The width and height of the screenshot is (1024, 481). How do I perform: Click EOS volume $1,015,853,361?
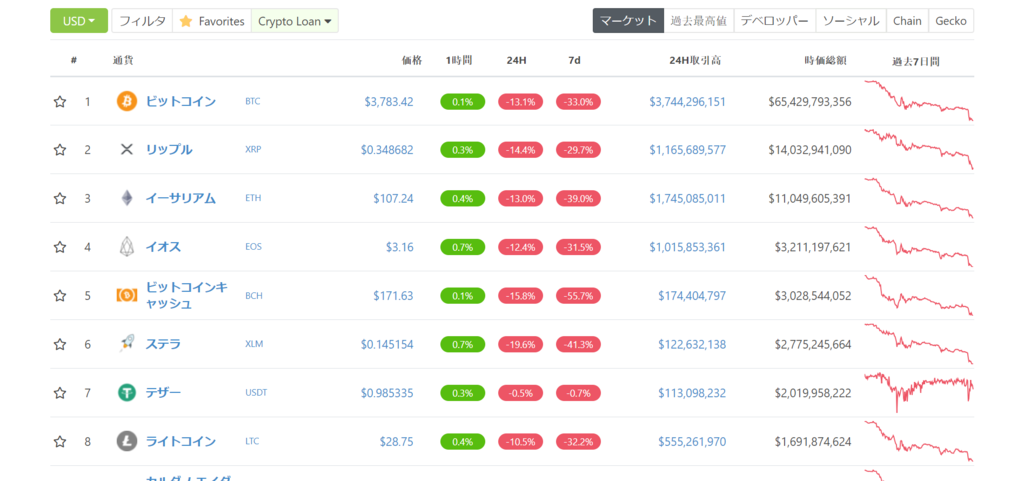click(x=687, y=247)
